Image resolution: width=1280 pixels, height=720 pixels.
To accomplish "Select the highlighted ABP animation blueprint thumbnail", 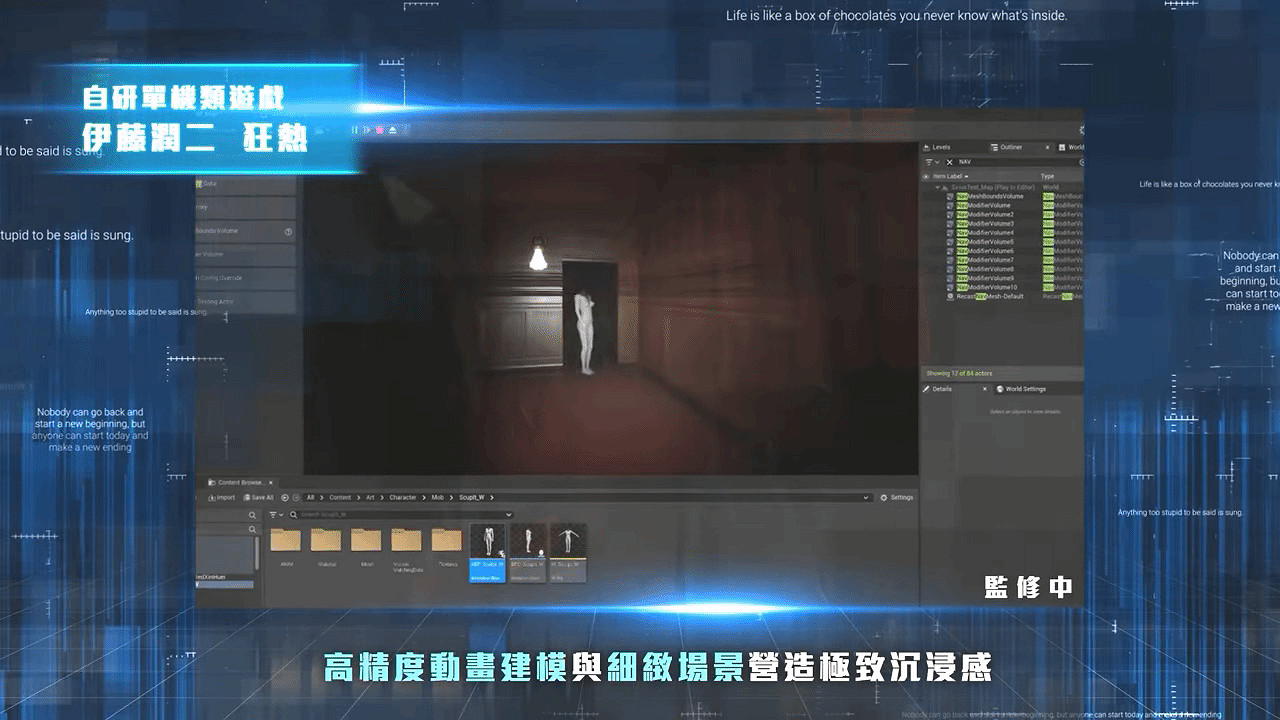I will pyautogui.click(x=488, y=551).
